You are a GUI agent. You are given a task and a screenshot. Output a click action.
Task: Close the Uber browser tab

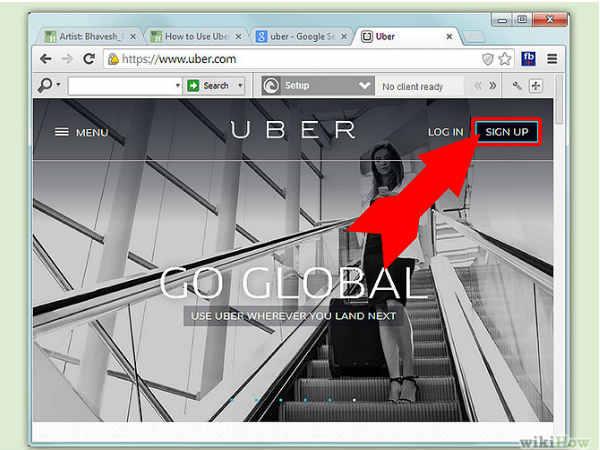point(450,36)
